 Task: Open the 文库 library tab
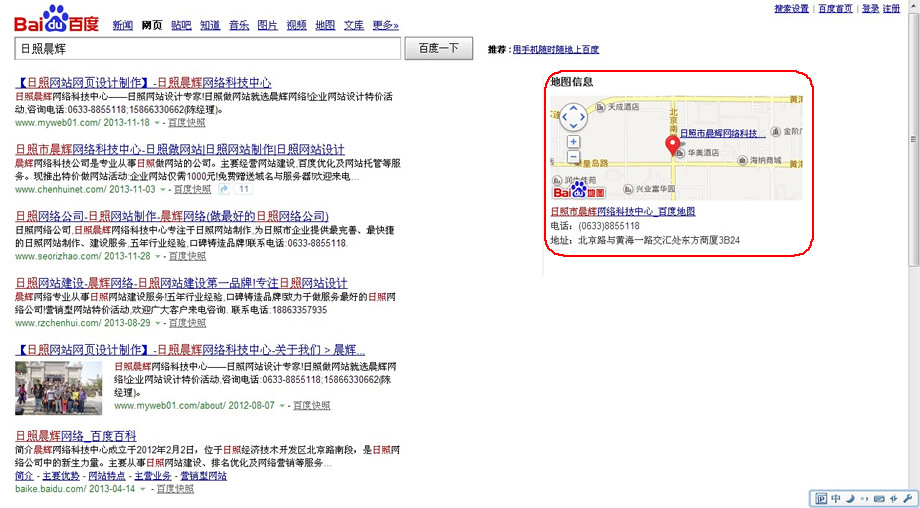coord(354,25)
